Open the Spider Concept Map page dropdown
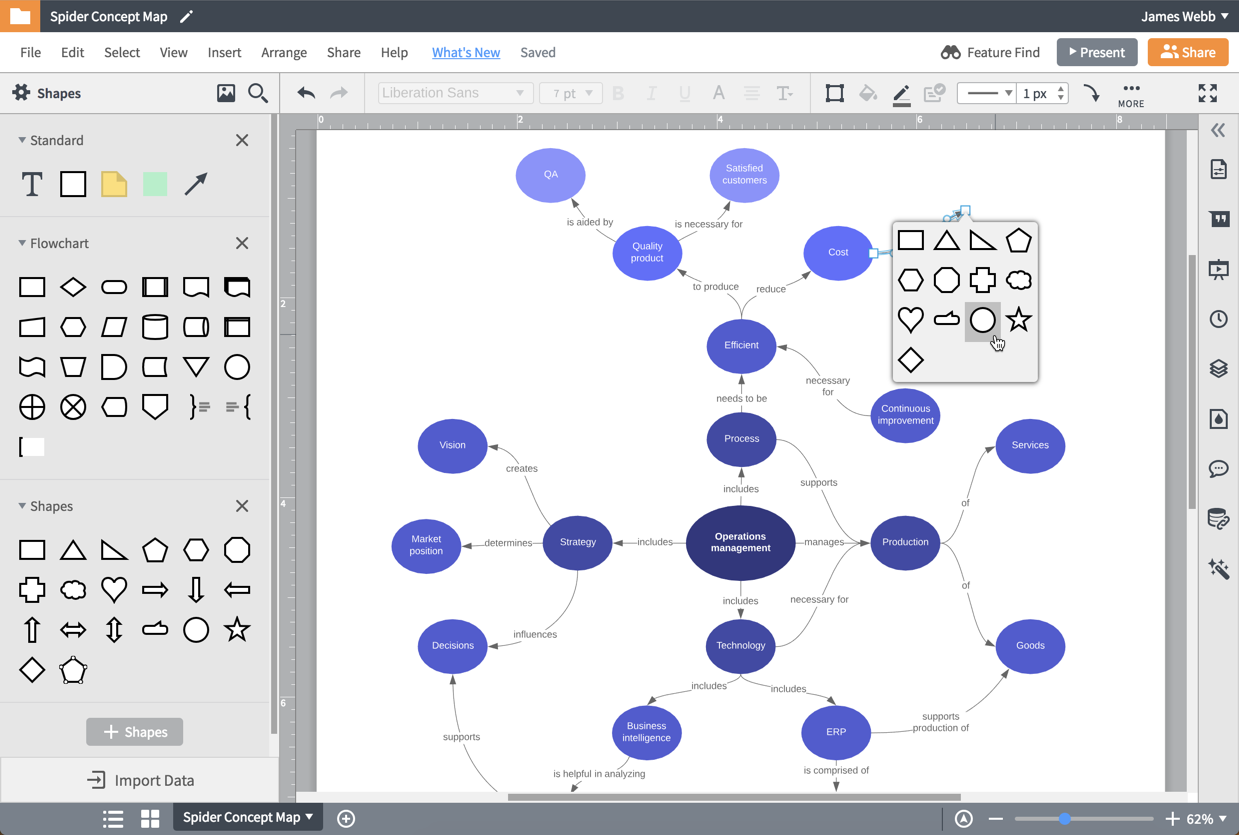The image size is (1239, 835). point(247,817)
